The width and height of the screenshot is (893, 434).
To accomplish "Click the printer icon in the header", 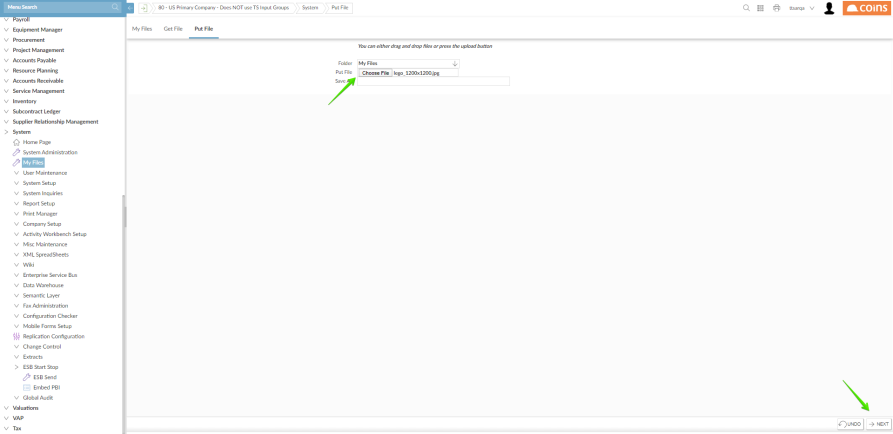I will (776, 8).
